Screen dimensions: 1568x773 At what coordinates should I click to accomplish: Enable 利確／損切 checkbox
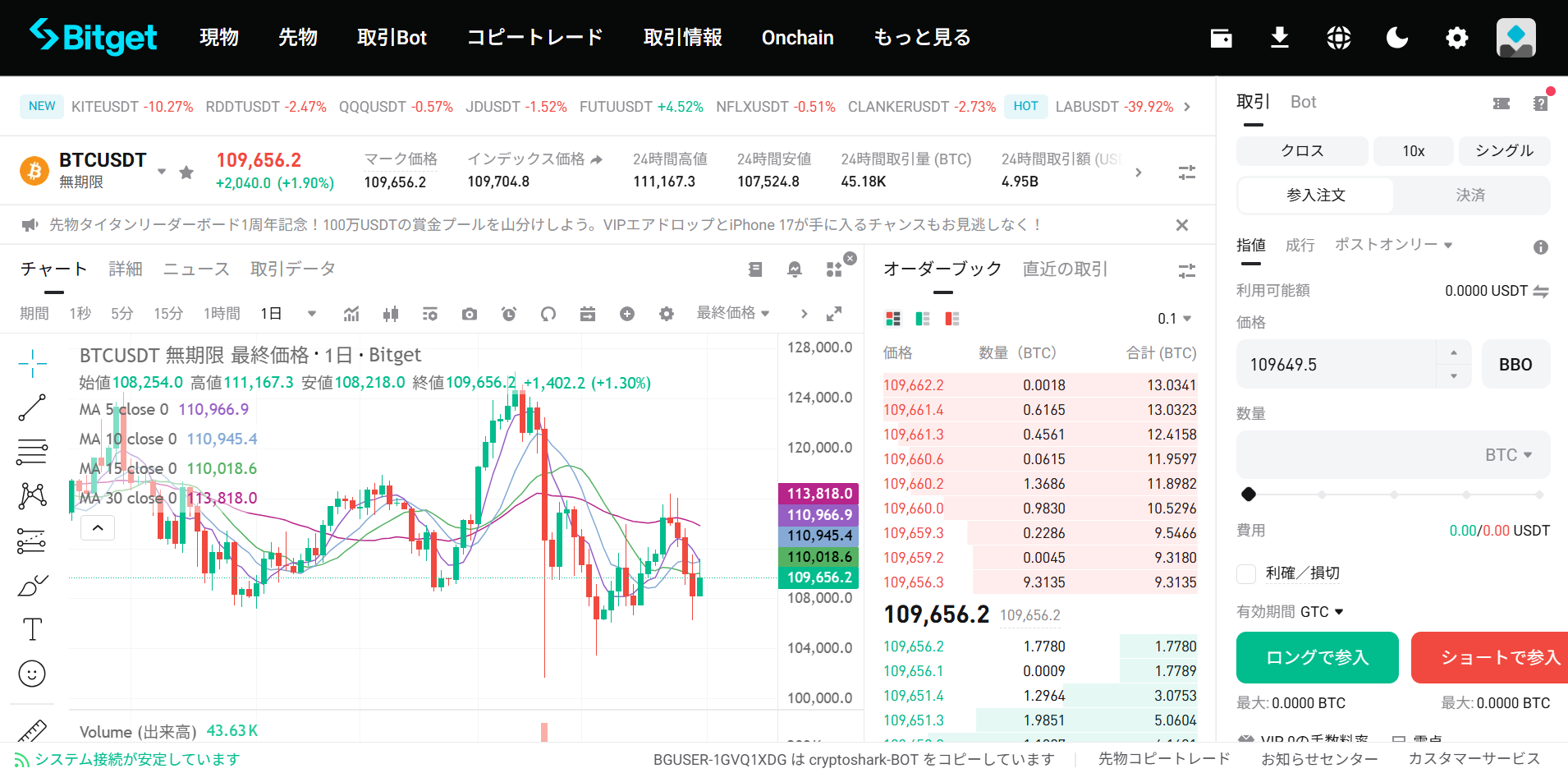[1246, 573]
